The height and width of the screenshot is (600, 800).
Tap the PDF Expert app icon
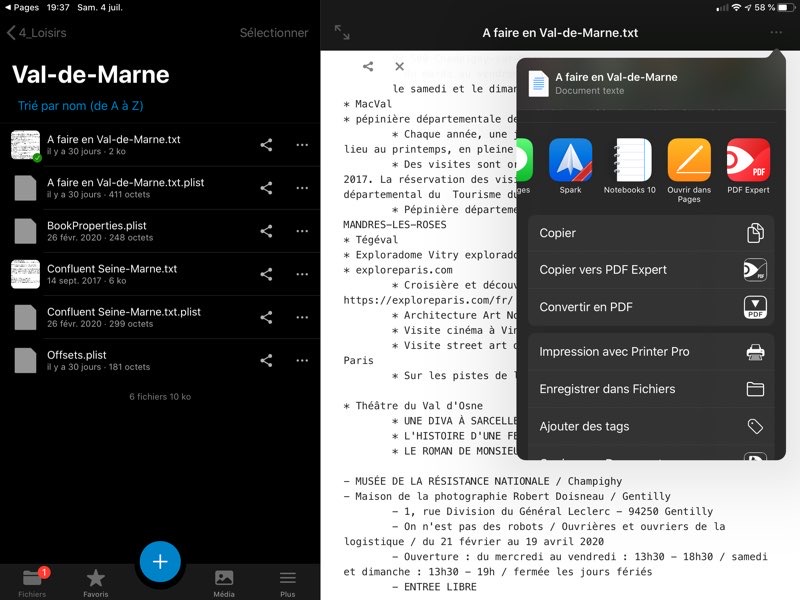747,160
